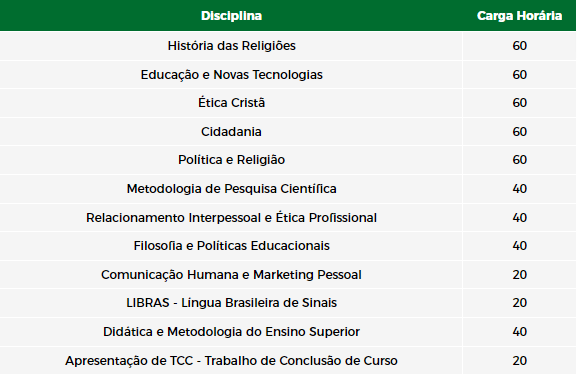Viewport: 577px width, 376px height.
Task: Click Didática e Metodologia do Ensino Superior
Action: [231, 332]
